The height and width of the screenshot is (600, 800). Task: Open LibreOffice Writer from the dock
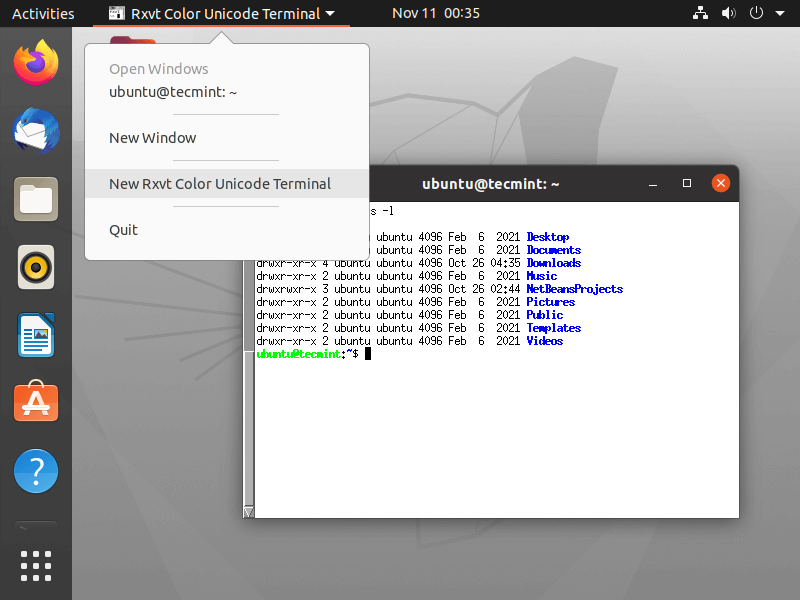pyautogui.click(x=36, y=335)
